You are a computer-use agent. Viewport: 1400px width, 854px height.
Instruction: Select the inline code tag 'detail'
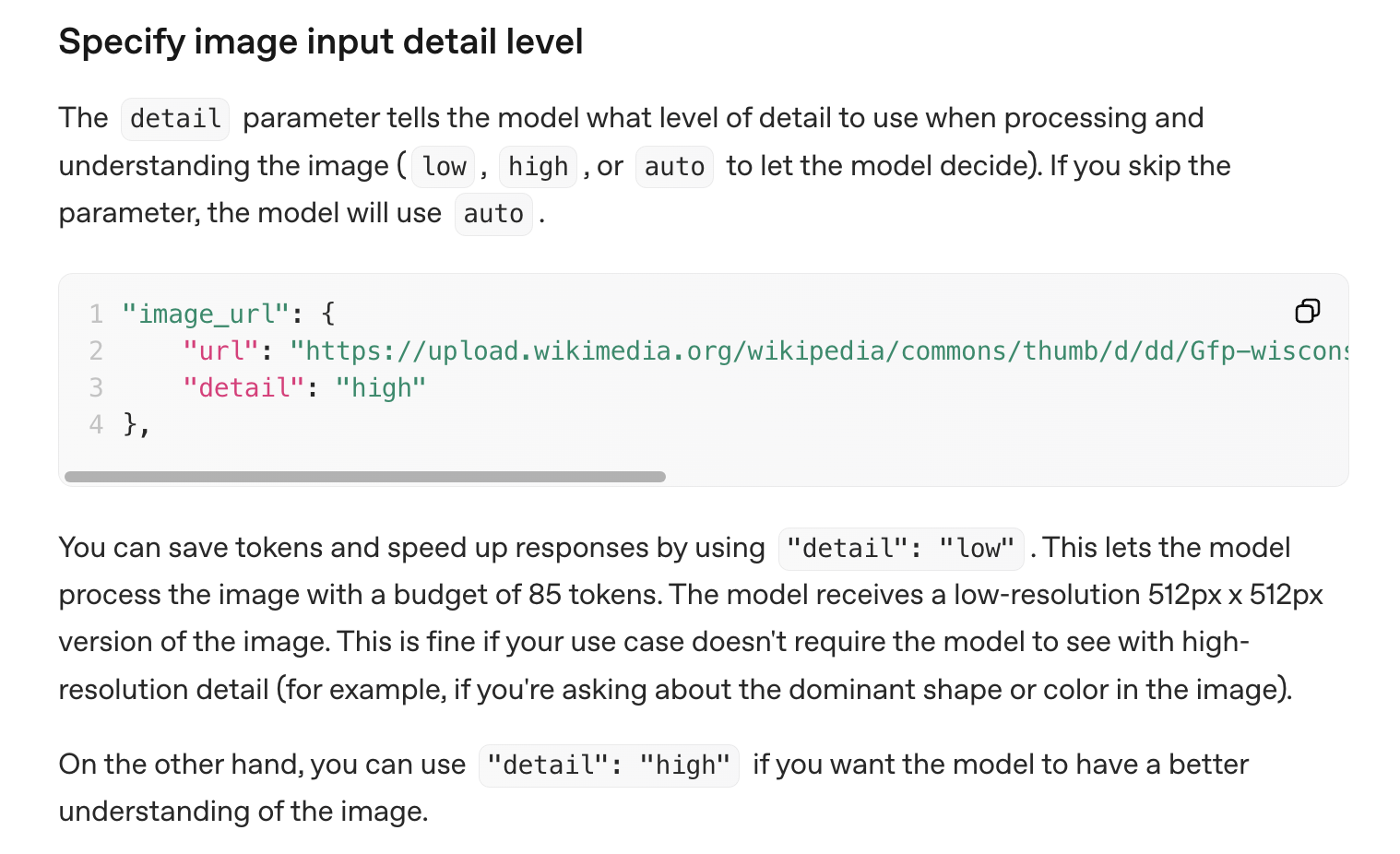174,119
